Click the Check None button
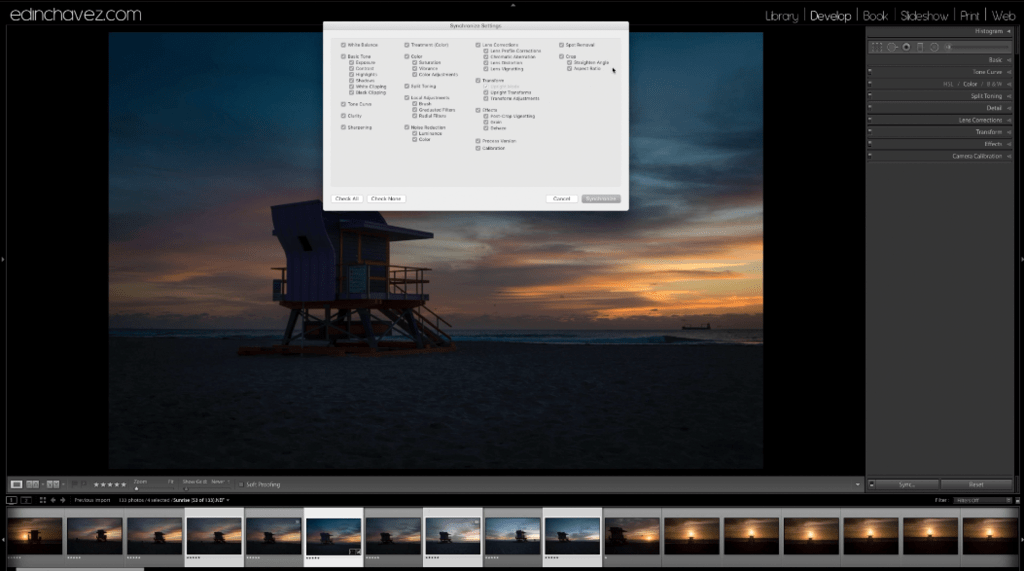1024x571 pixels. (x=386, y=199)
